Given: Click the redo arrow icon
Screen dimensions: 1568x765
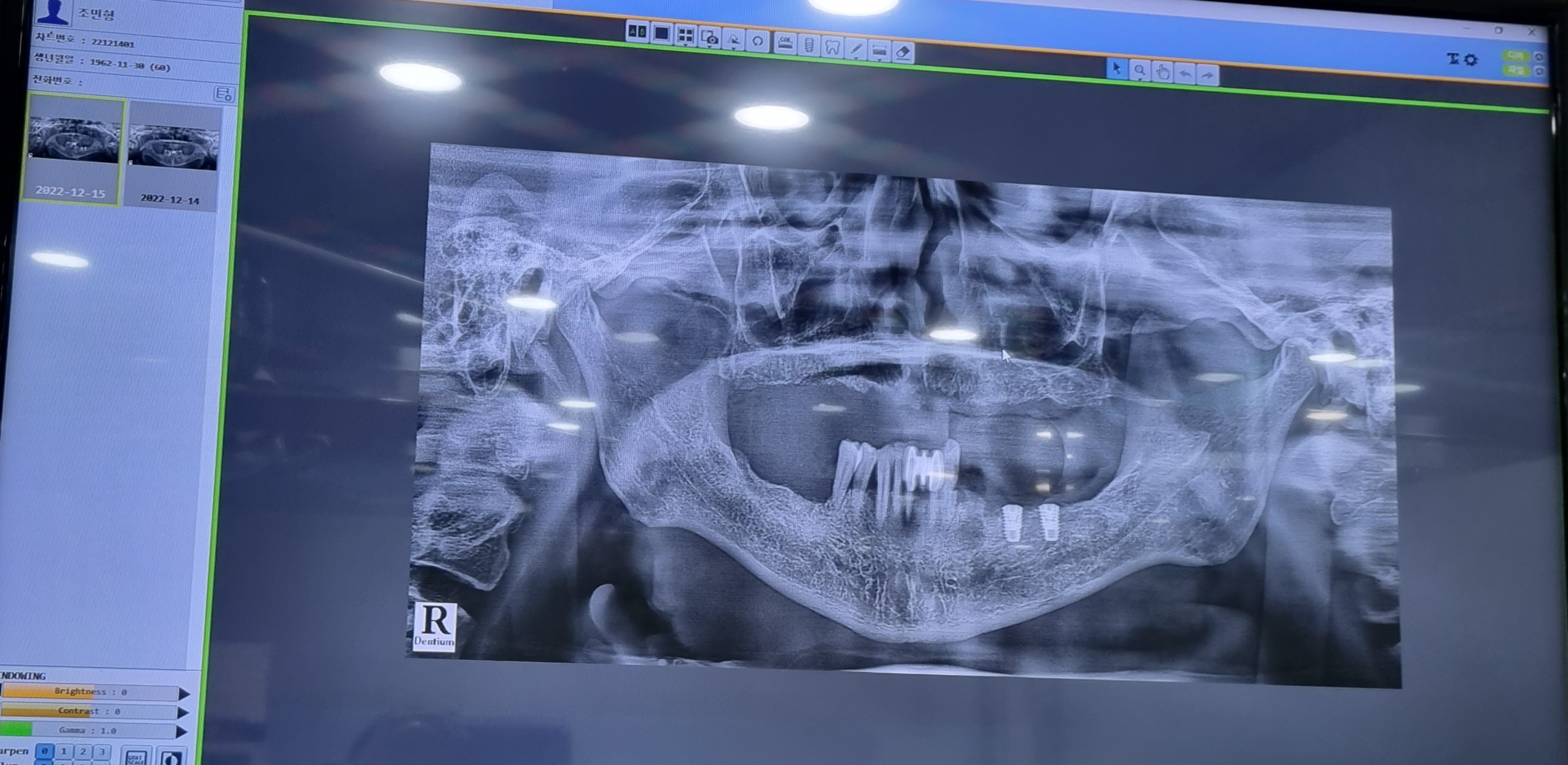Looking at the screenshot, I should pos(1208,75).
